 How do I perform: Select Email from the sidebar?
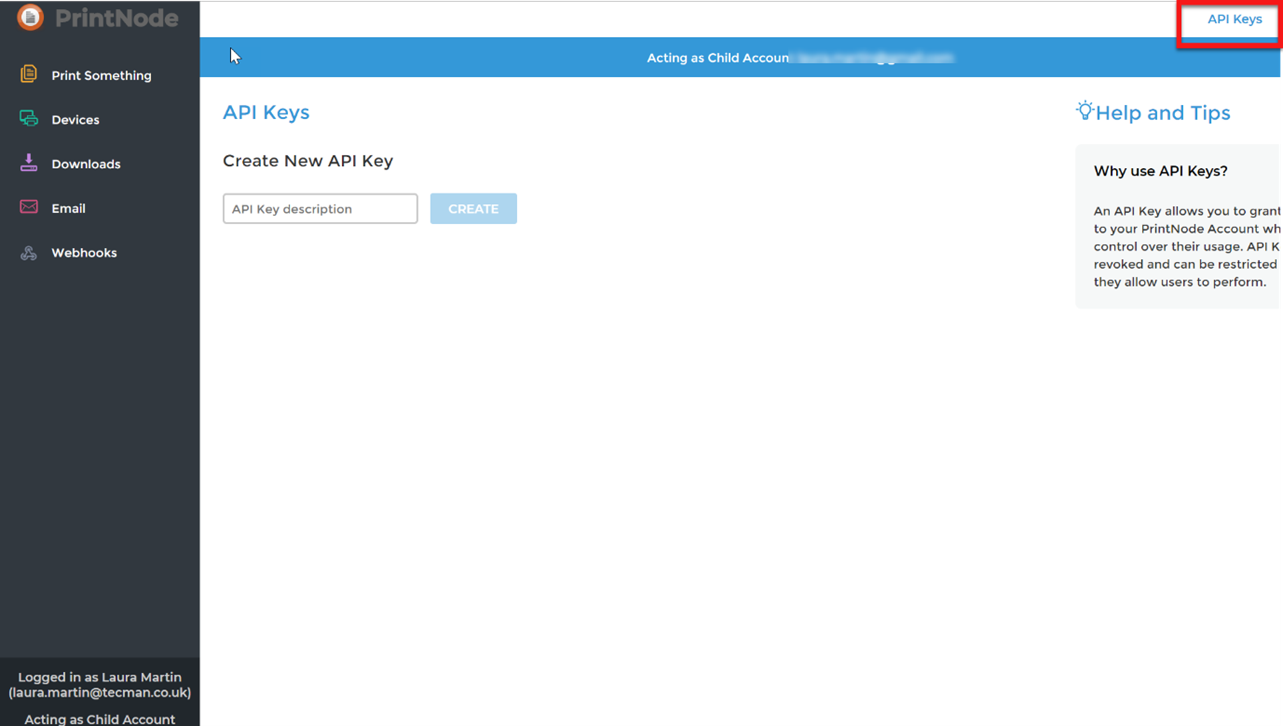[x=68, y=208]
